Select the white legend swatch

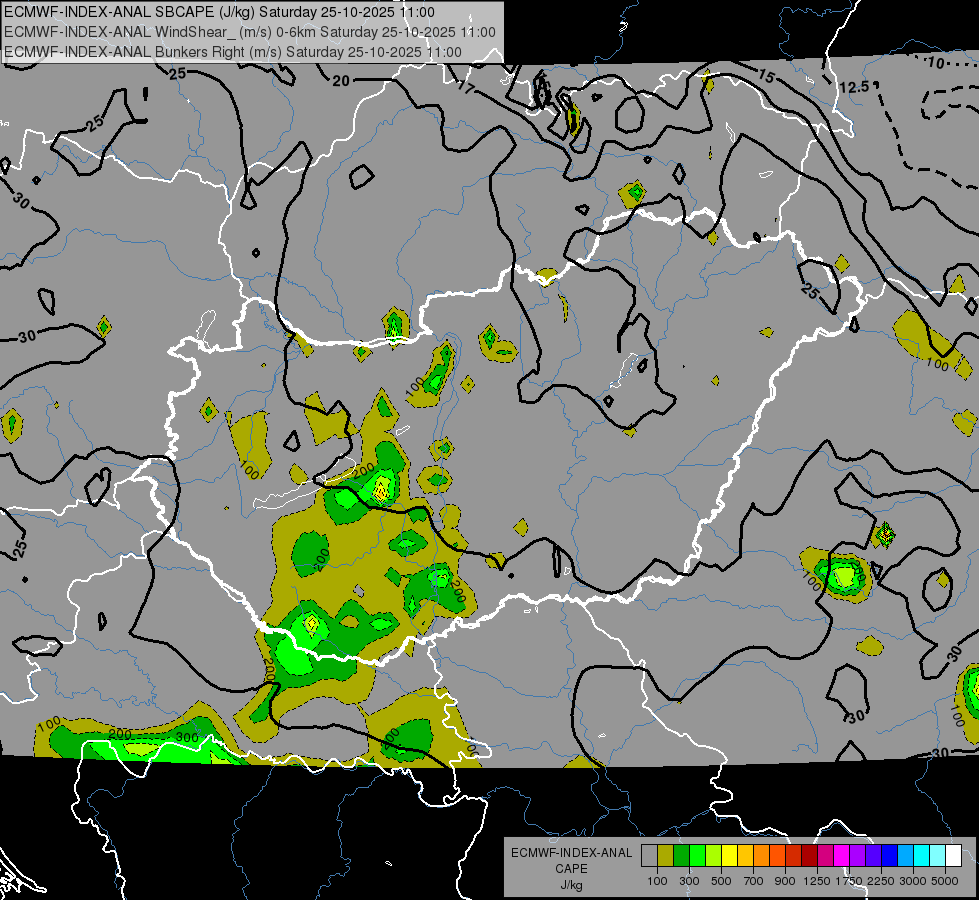pos(953,856)
